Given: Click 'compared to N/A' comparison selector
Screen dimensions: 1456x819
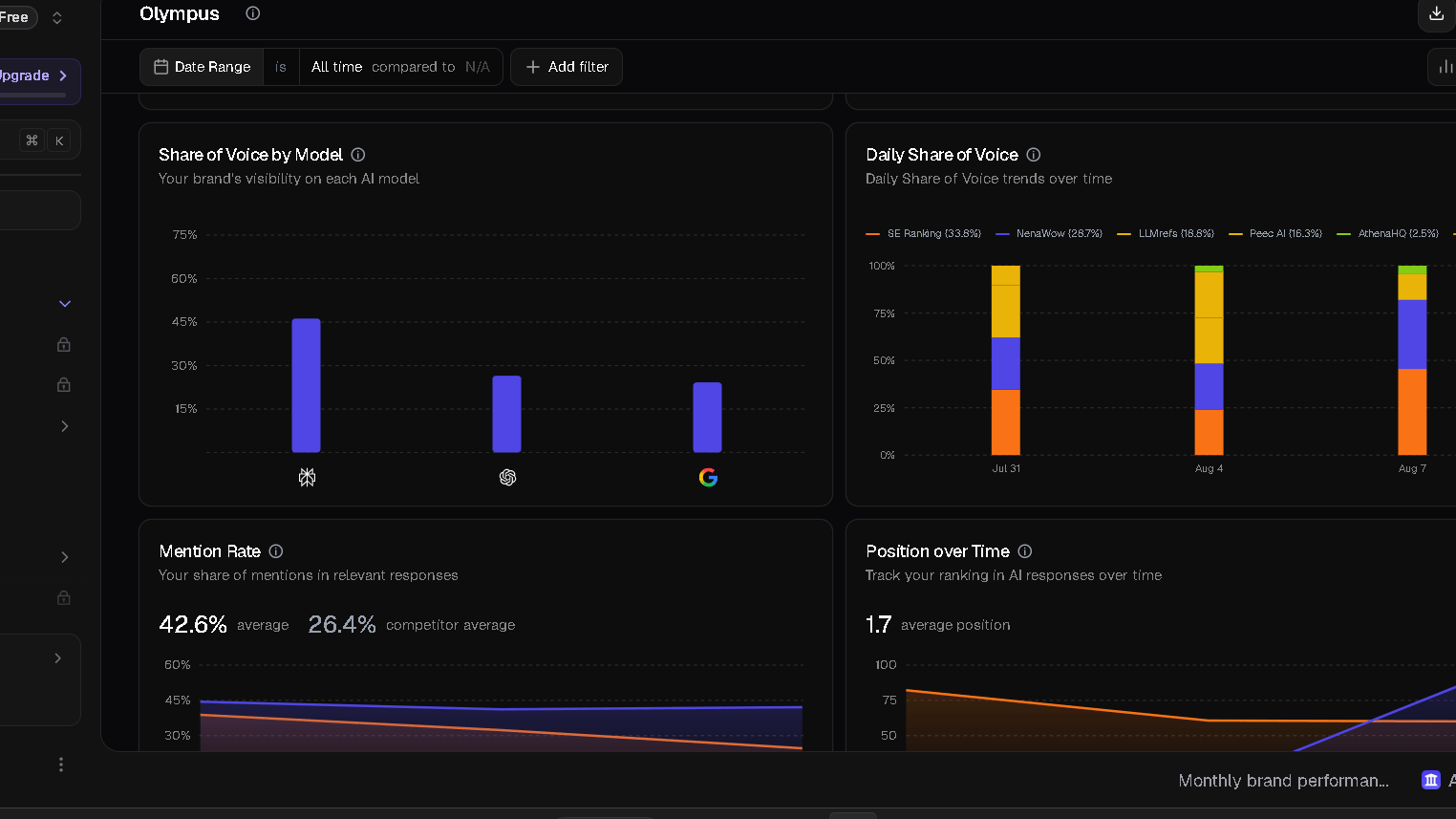Looking at the screenshot, I should (x=431, y=67).
